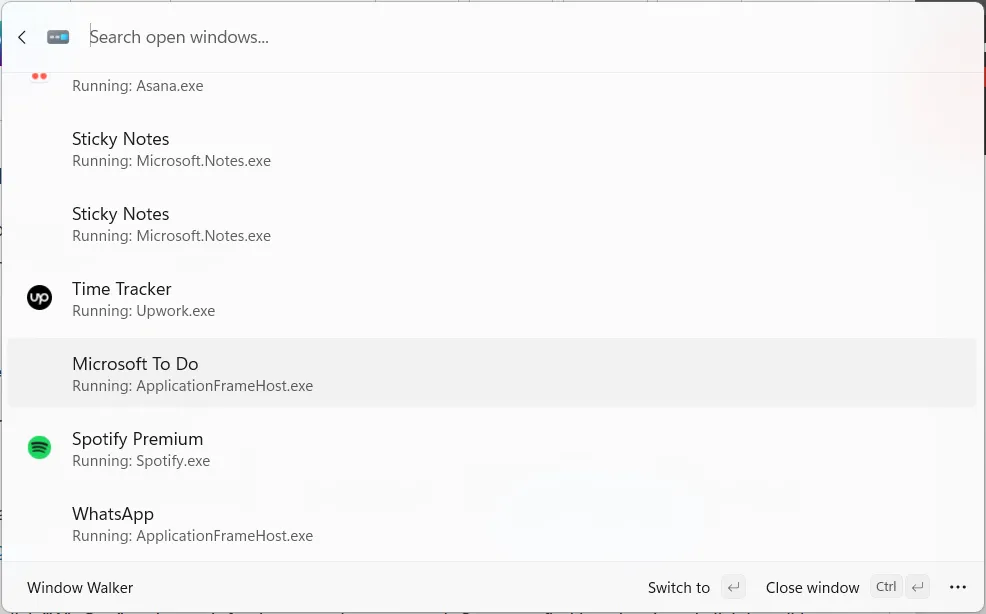Activate the Close window action
The height and width of the screenshot is (614, 986).
click(812, 587)
